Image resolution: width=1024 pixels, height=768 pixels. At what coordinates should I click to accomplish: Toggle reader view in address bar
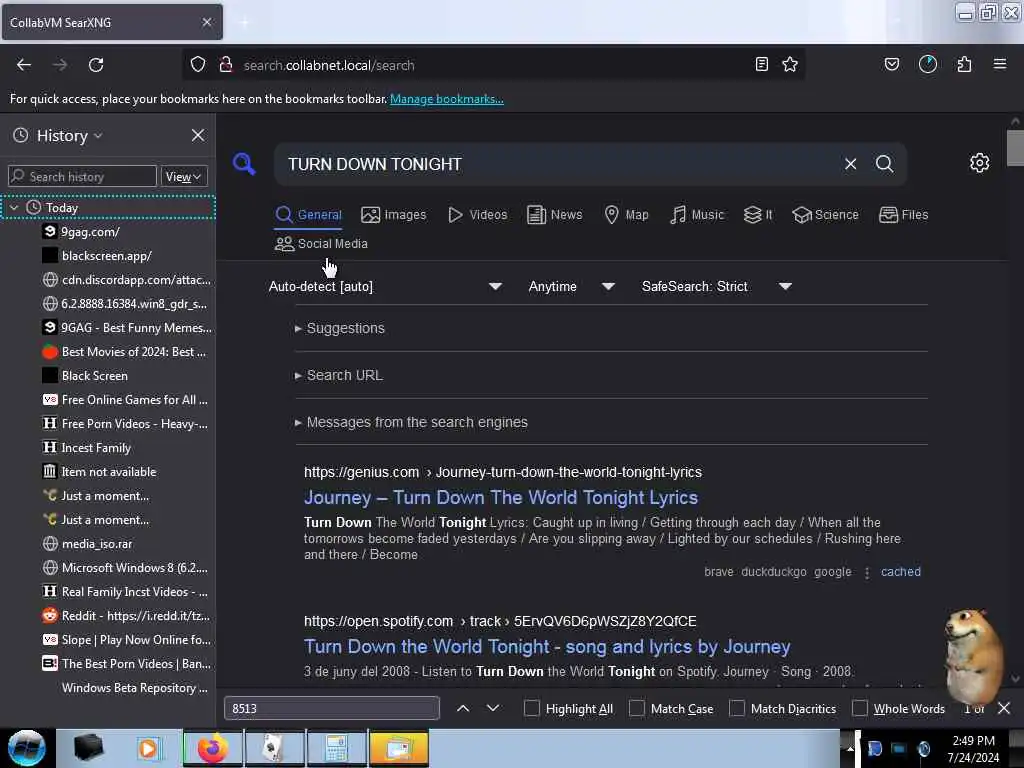761,65
